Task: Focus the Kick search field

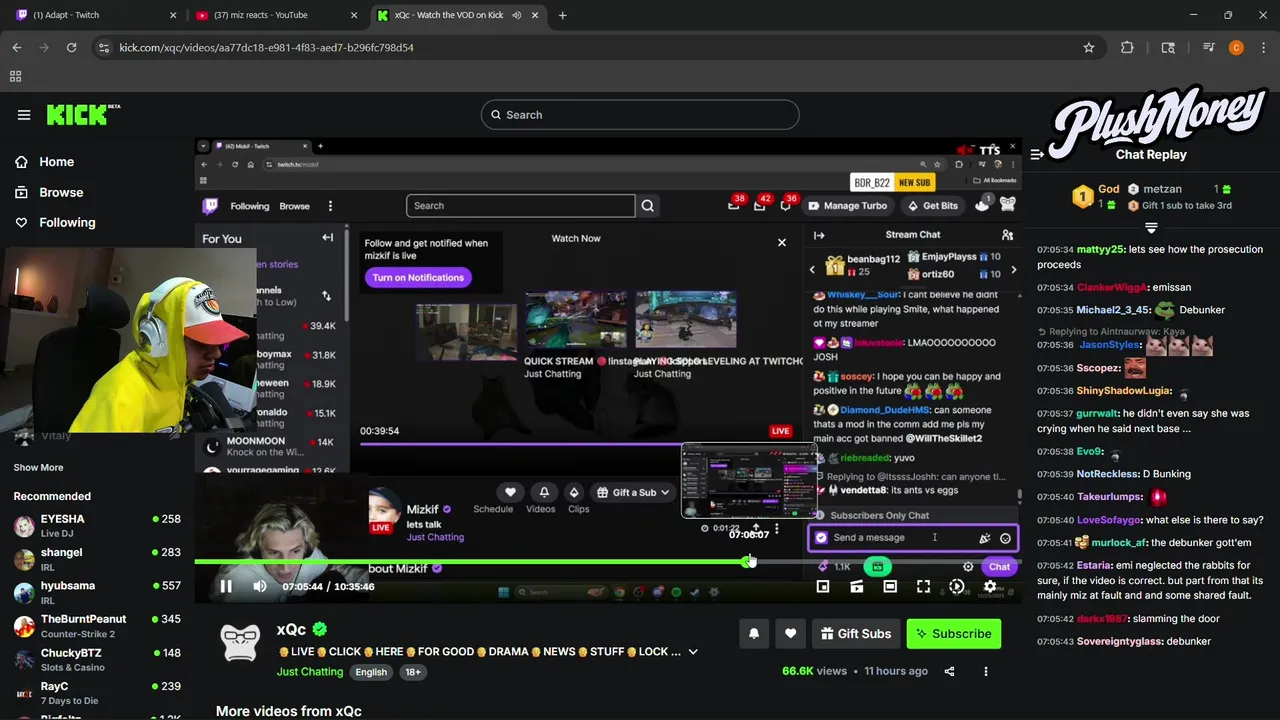Action: (640, 115)
